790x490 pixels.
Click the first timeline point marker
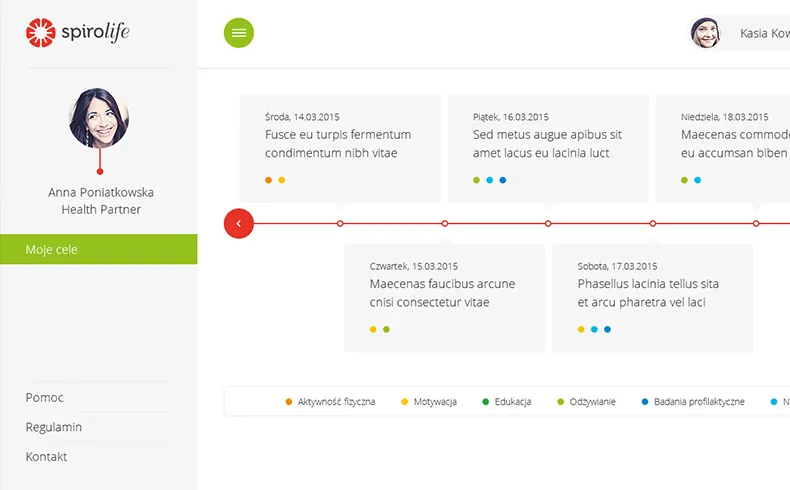[340, 223]
